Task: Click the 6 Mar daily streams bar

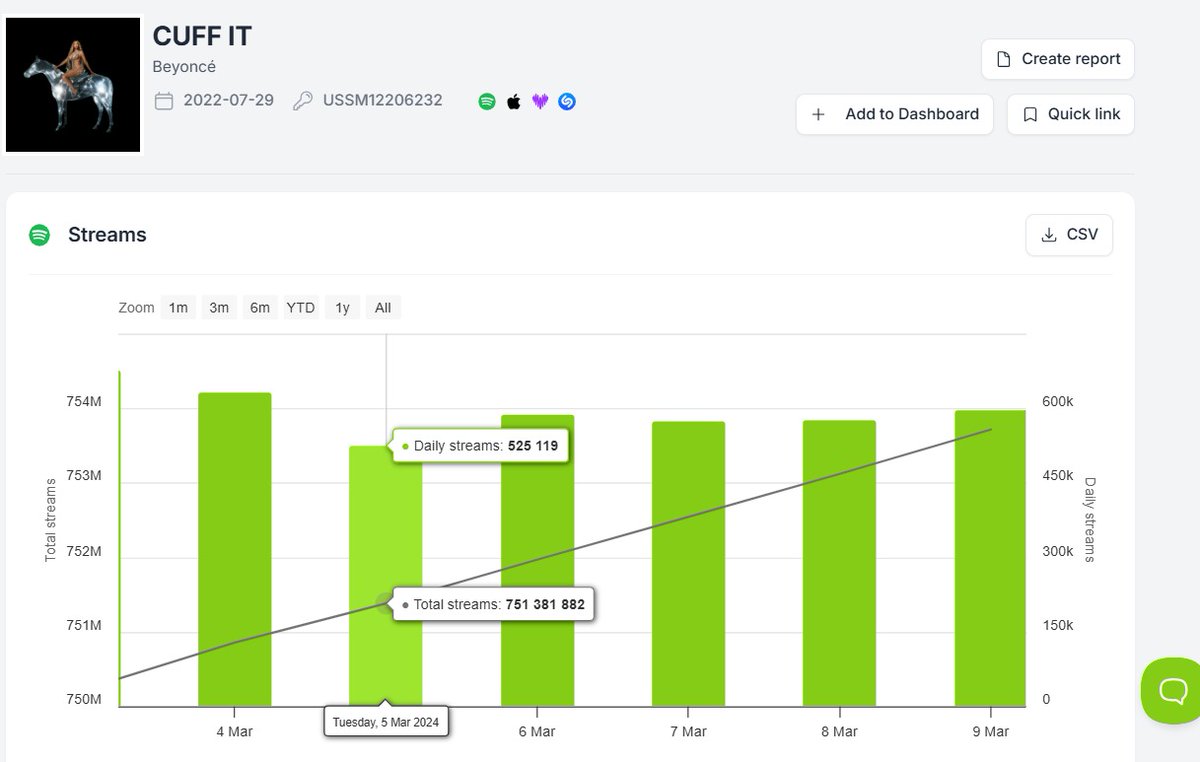Action: coord(537,560)
